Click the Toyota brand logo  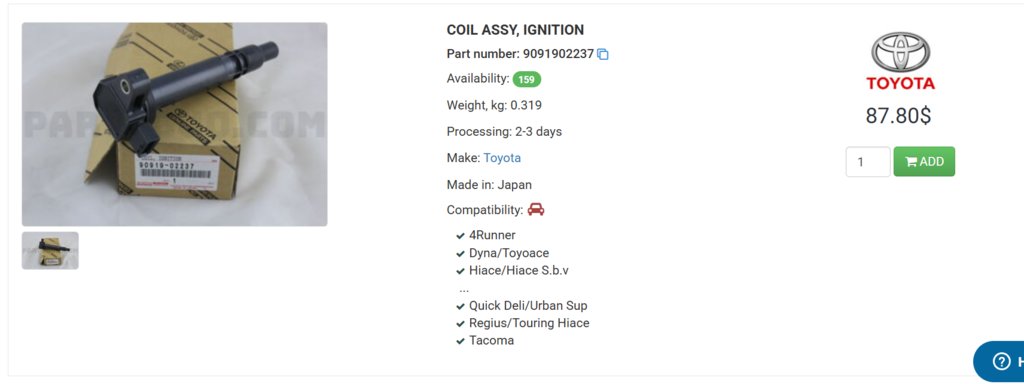point(901,61)
